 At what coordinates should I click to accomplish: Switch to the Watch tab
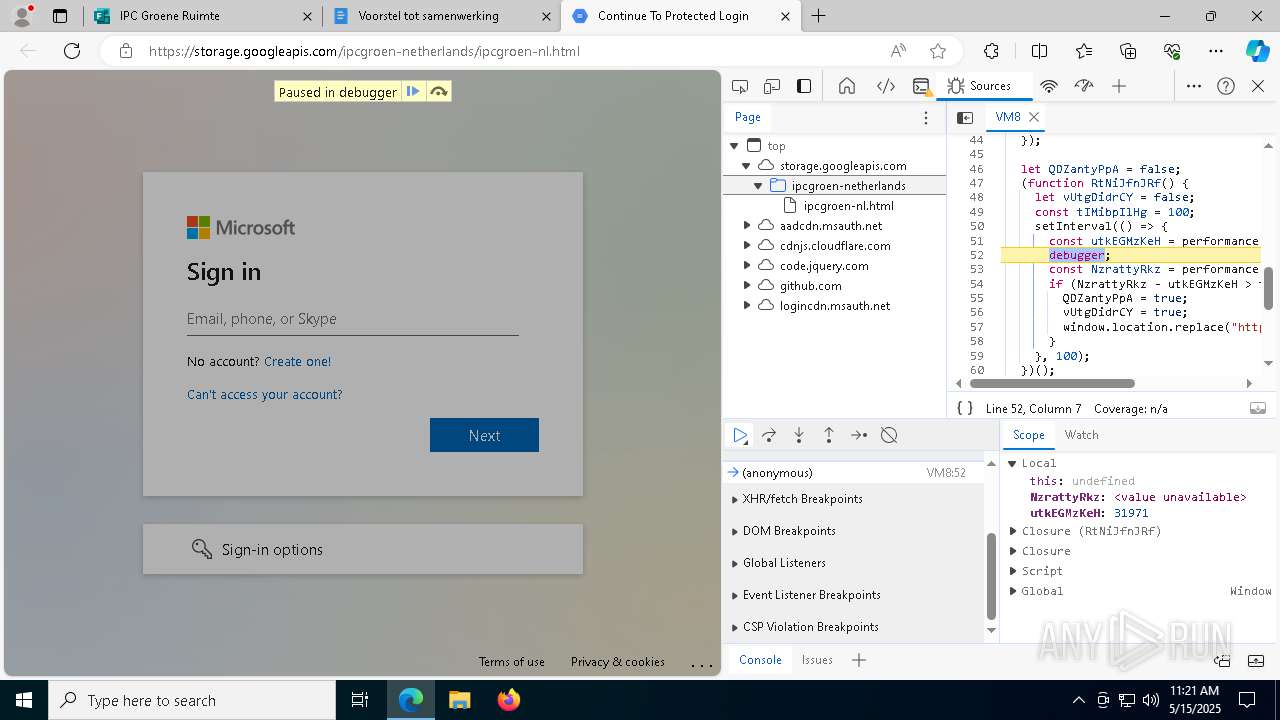coord(1082,435)
